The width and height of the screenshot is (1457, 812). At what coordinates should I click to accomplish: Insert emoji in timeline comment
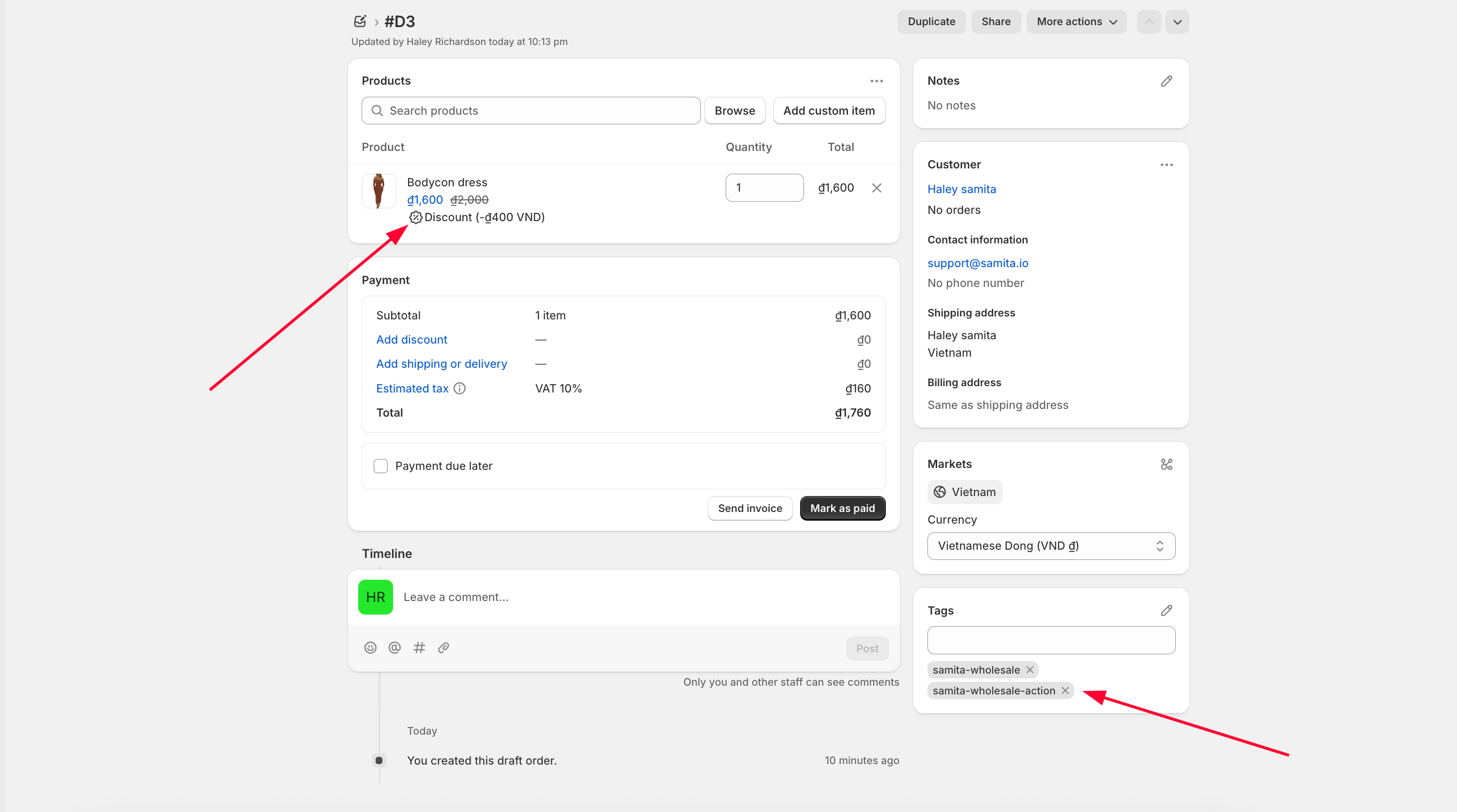coord(370,648)
